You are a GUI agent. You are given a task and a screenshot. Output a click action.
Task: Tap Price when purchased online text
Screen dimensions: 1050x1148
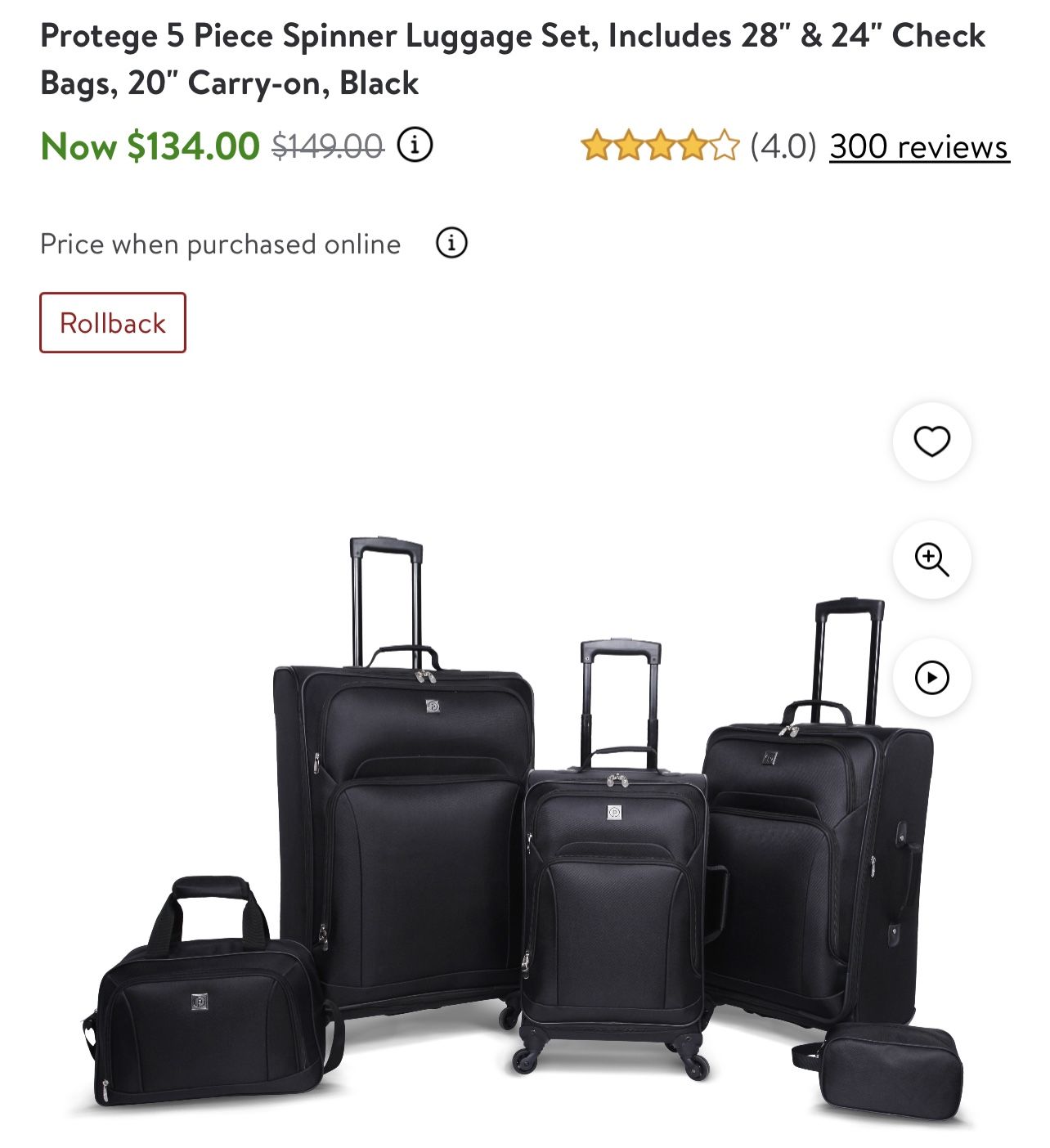coord(221,244)
